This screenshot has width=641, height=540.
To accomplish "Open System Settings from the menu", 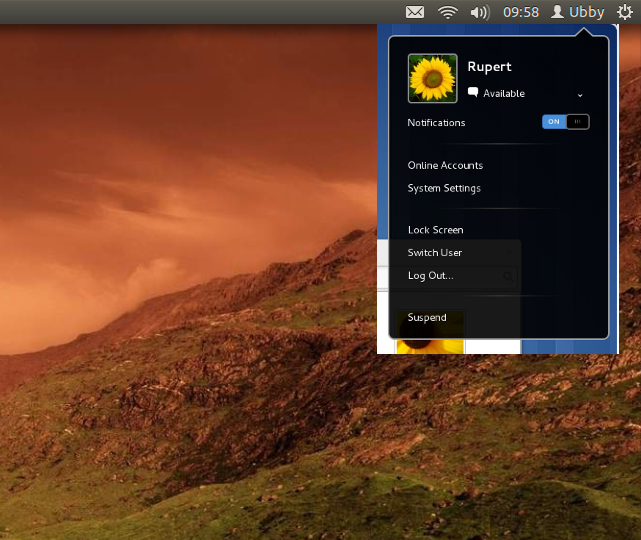I will (444, 188).
